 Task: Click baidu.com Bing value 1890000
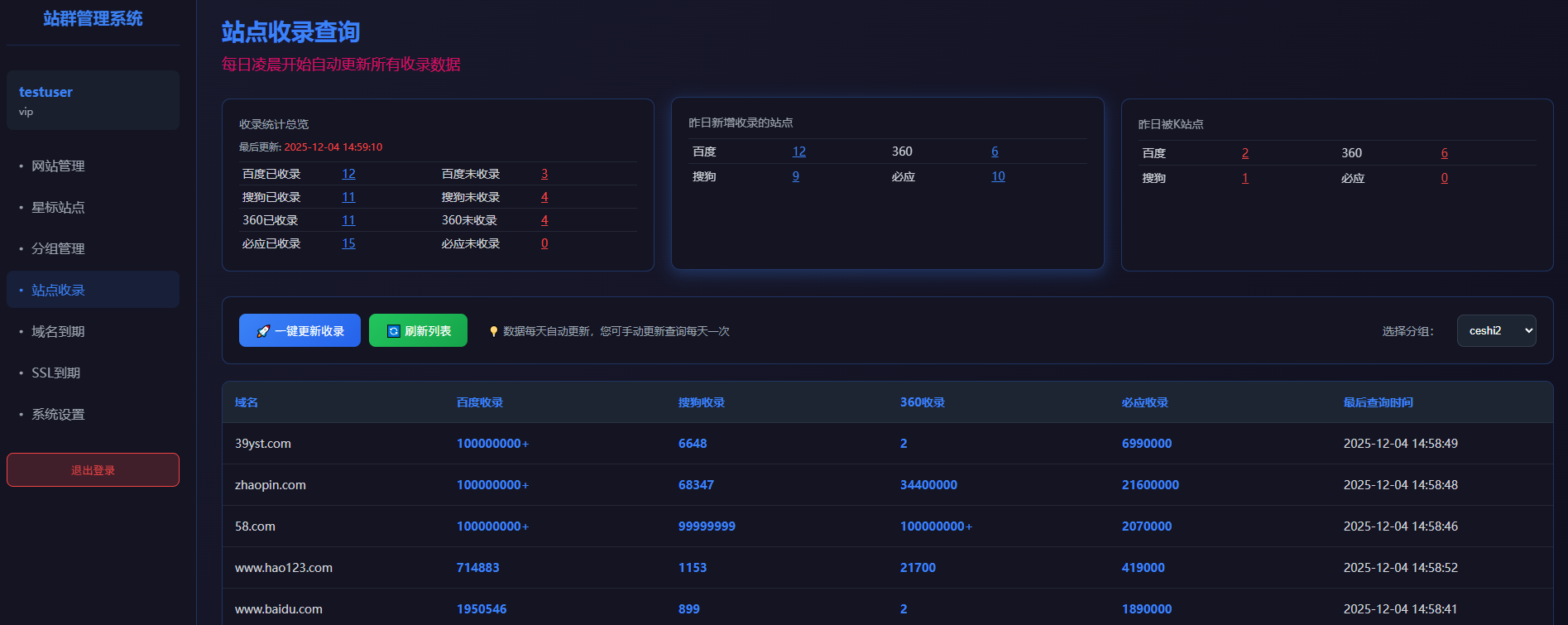tap(1147, 609)
